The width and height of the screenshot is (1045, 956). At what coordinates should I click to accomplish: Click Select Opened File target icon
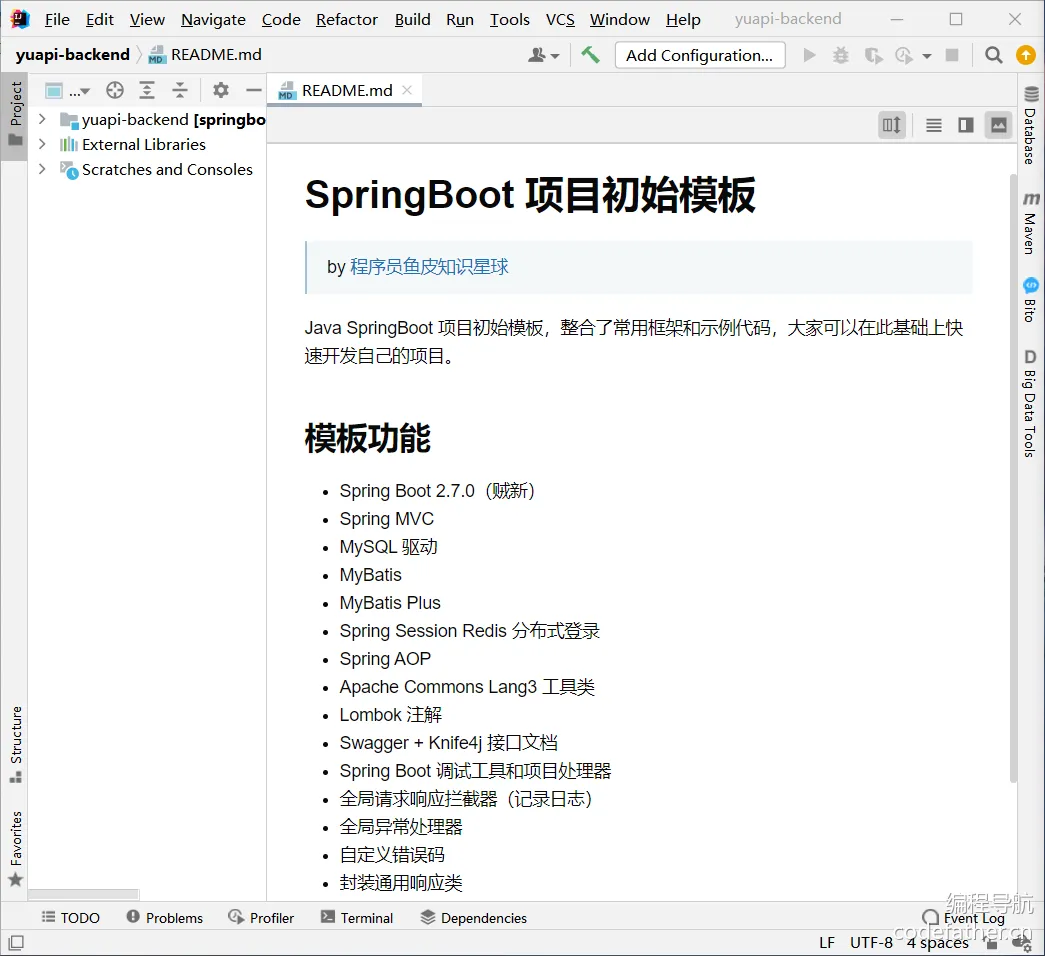point(115,90)
